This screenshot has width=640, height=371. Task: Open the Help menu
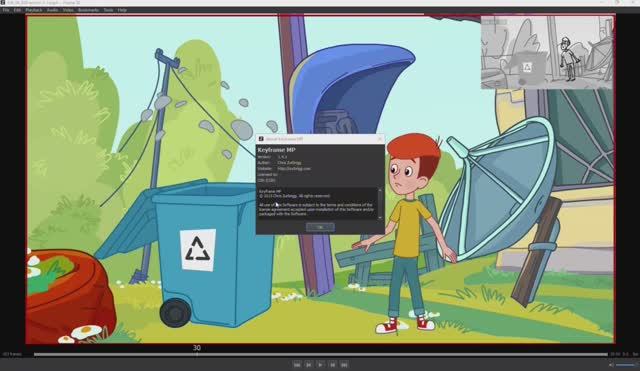pos(122,10)
